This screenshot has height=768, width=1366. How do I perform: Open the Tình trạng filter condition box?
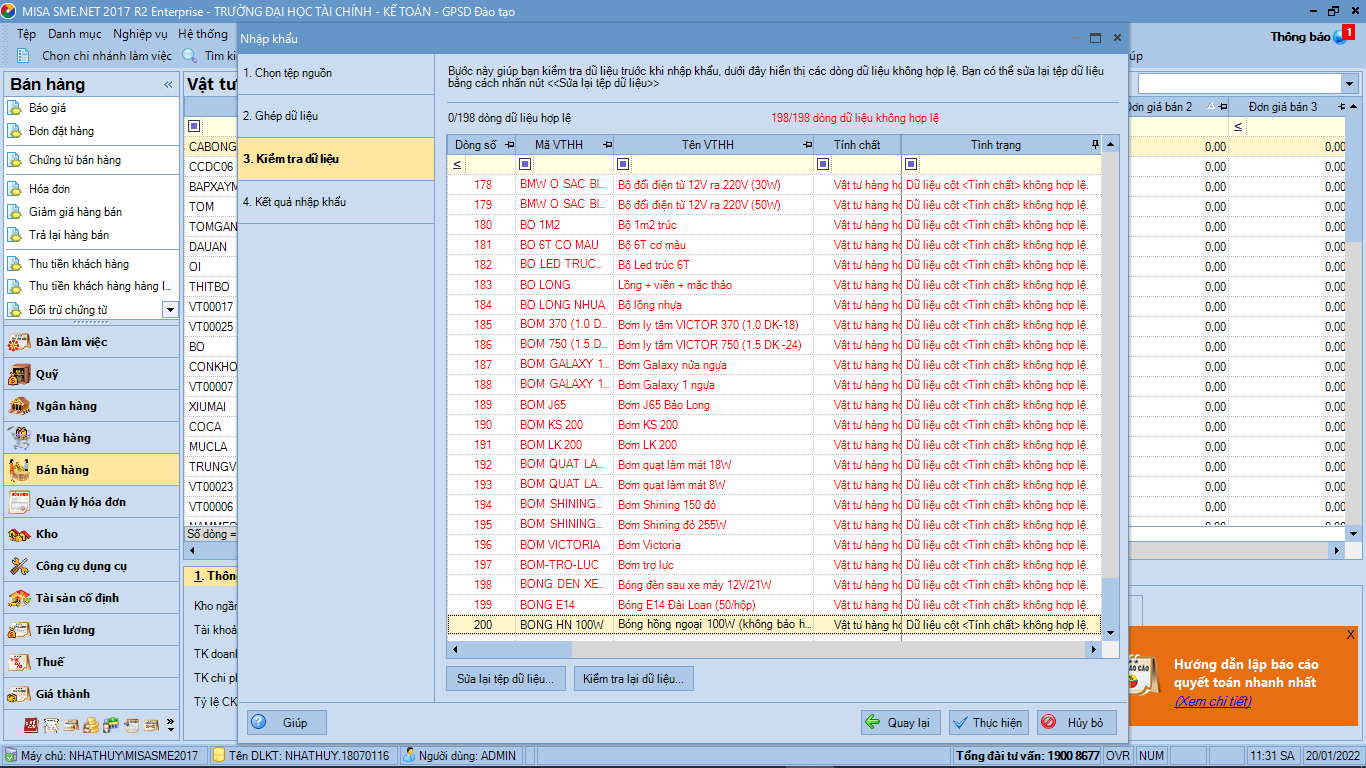tap(911, 165)
